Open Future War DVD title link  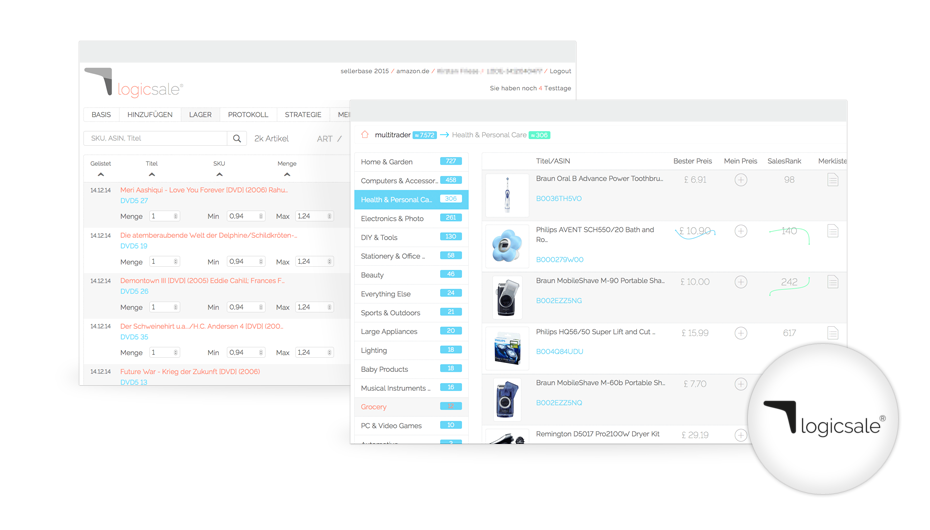pyautogui.click(x=190, y=372)
